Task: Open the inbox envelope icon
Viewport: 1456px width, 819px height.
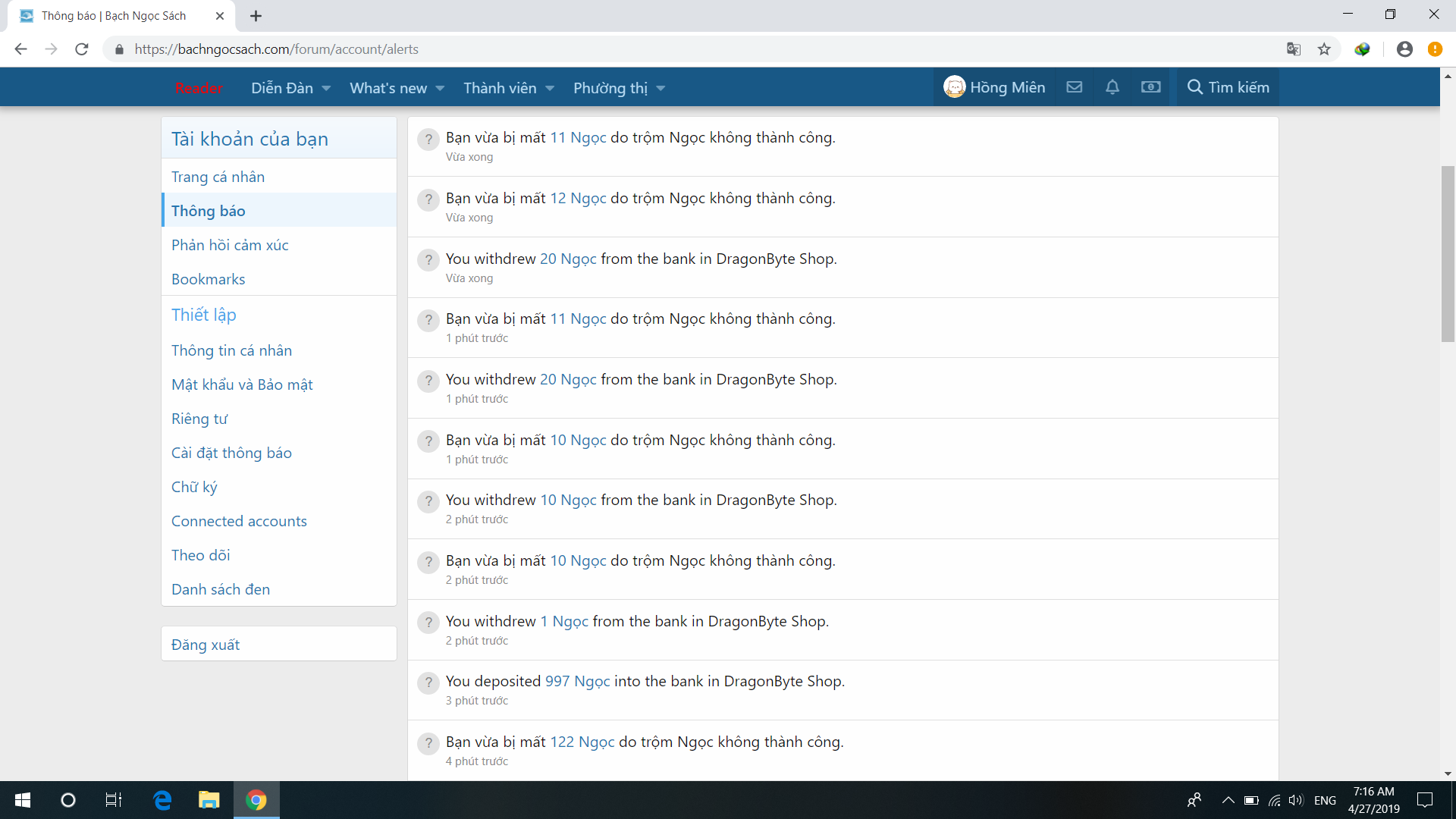Action: [1074, 87]
